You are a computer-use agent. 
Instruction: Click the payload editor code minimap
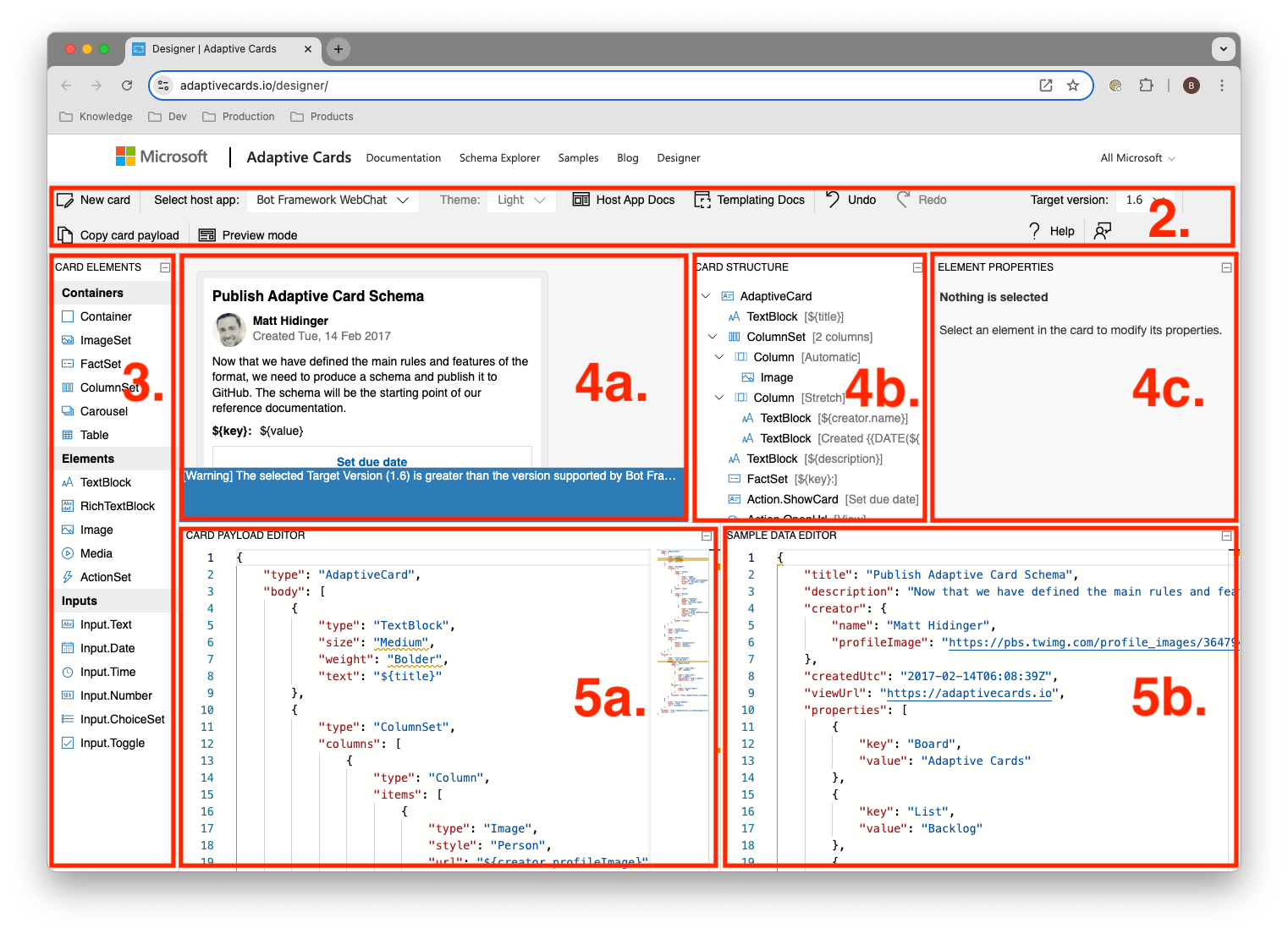pos(684,633)
